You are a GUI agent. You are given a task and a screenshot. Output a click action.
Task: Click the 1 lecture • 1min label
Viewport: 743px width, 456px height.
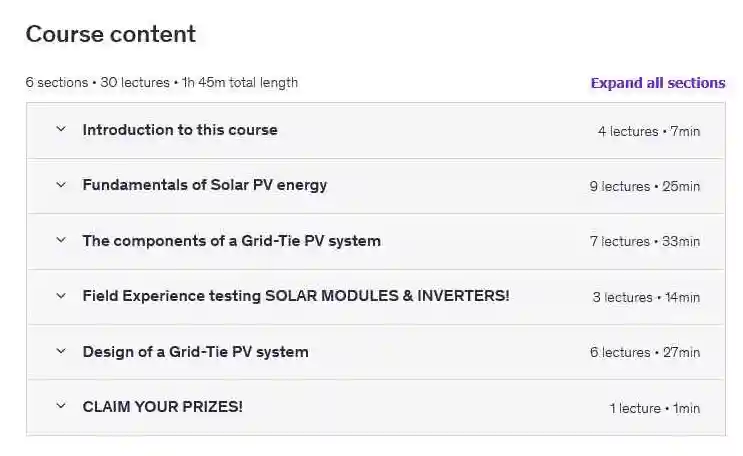point(655,408)
